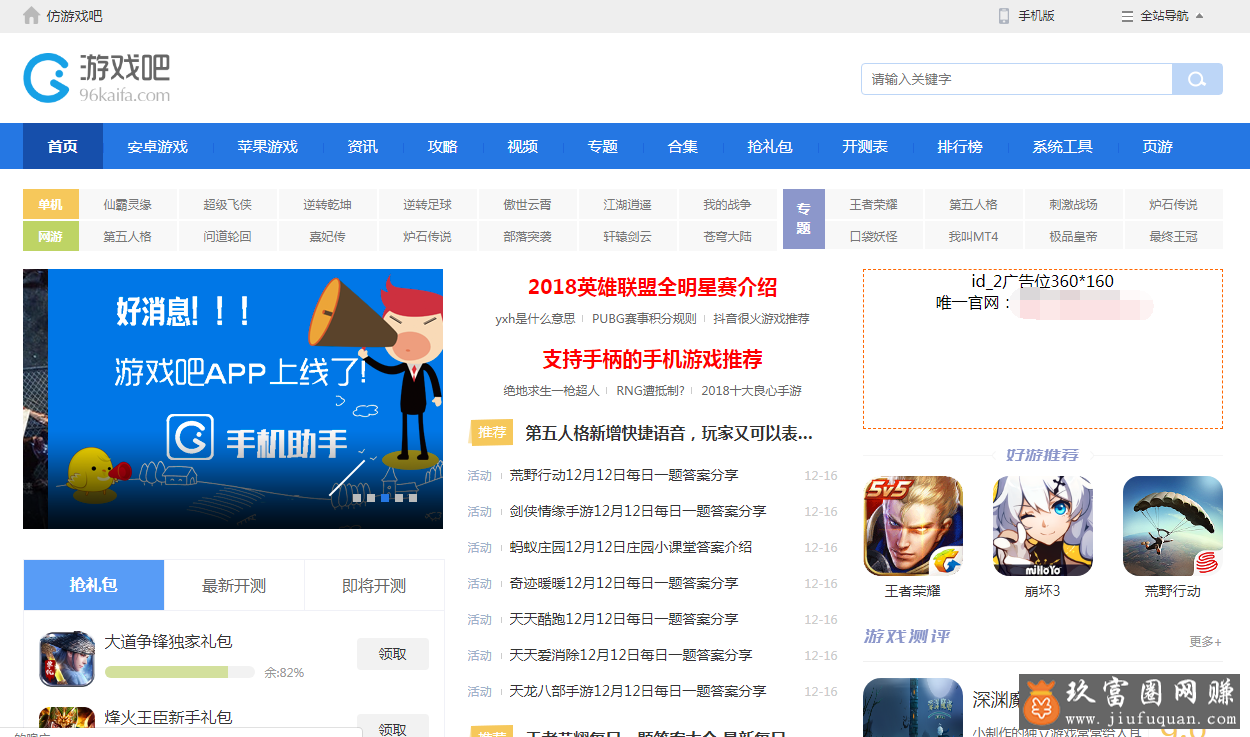The height and width of the screenshot is (737, 1250).
Task: Click the 大道争锋 game icon
Action: [x=67, y=658]
